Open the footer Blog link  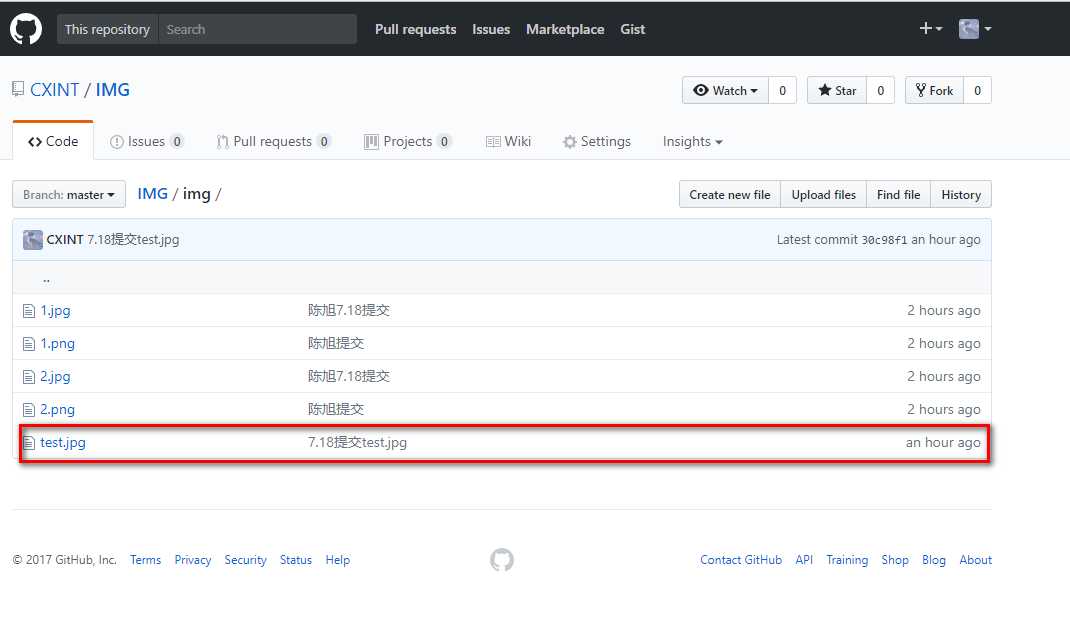click(934, 560)
